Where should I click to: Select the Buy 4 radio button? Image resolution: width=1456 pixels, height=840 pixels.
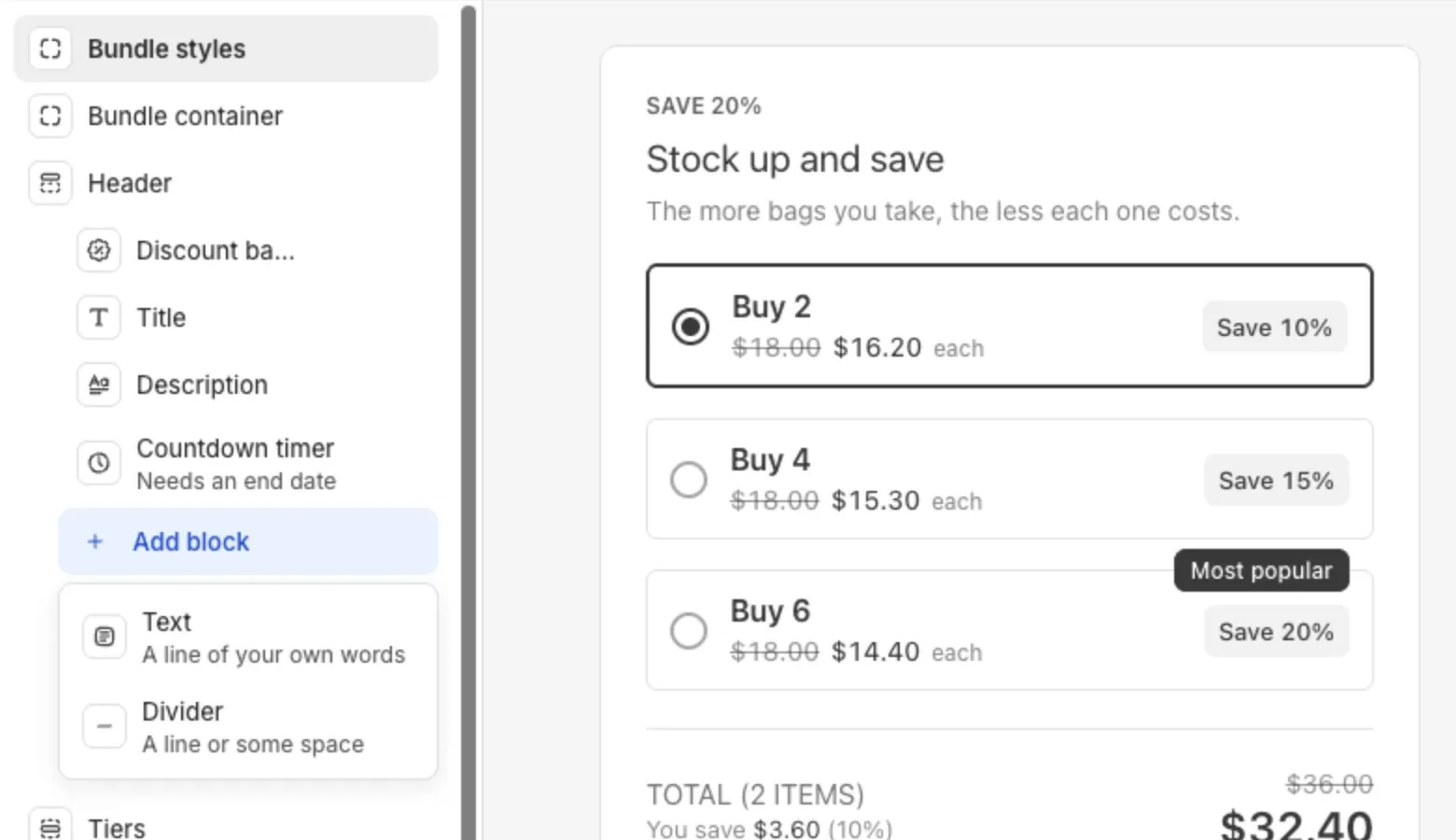pos(689,479)
